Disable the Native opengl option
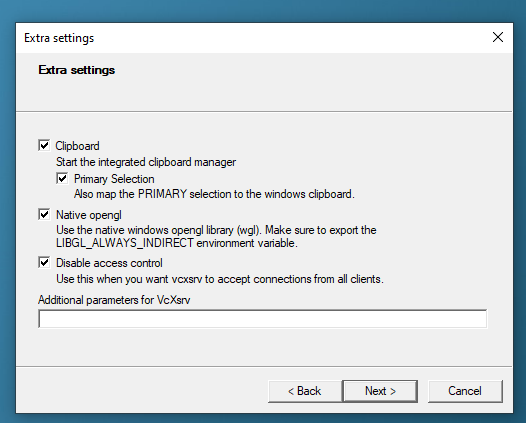Viewport: 526px width, 423px height. (x=44, y=214)
